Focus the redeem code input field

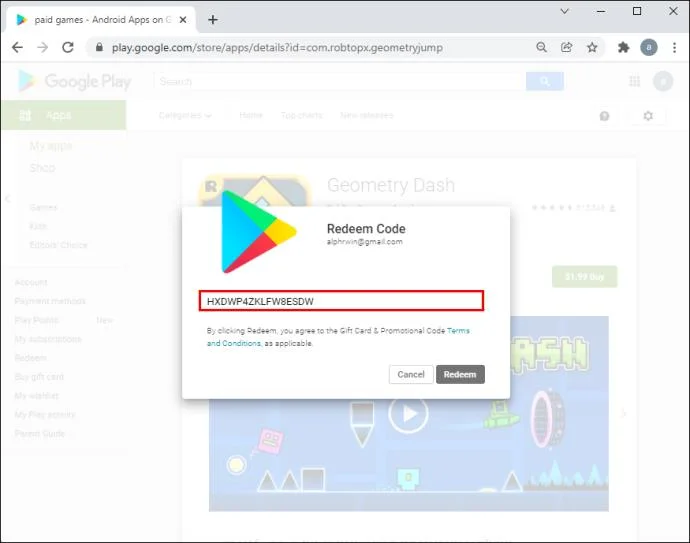[341, 301]
